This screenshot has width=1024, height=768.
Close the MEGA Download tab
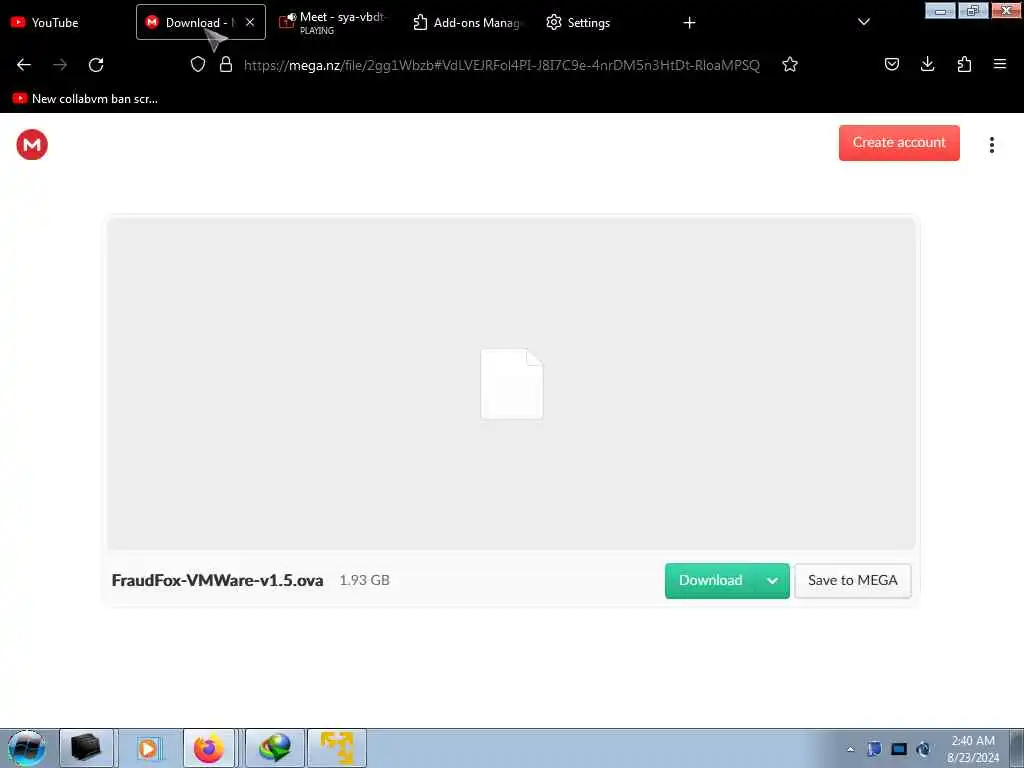(250, 22)
